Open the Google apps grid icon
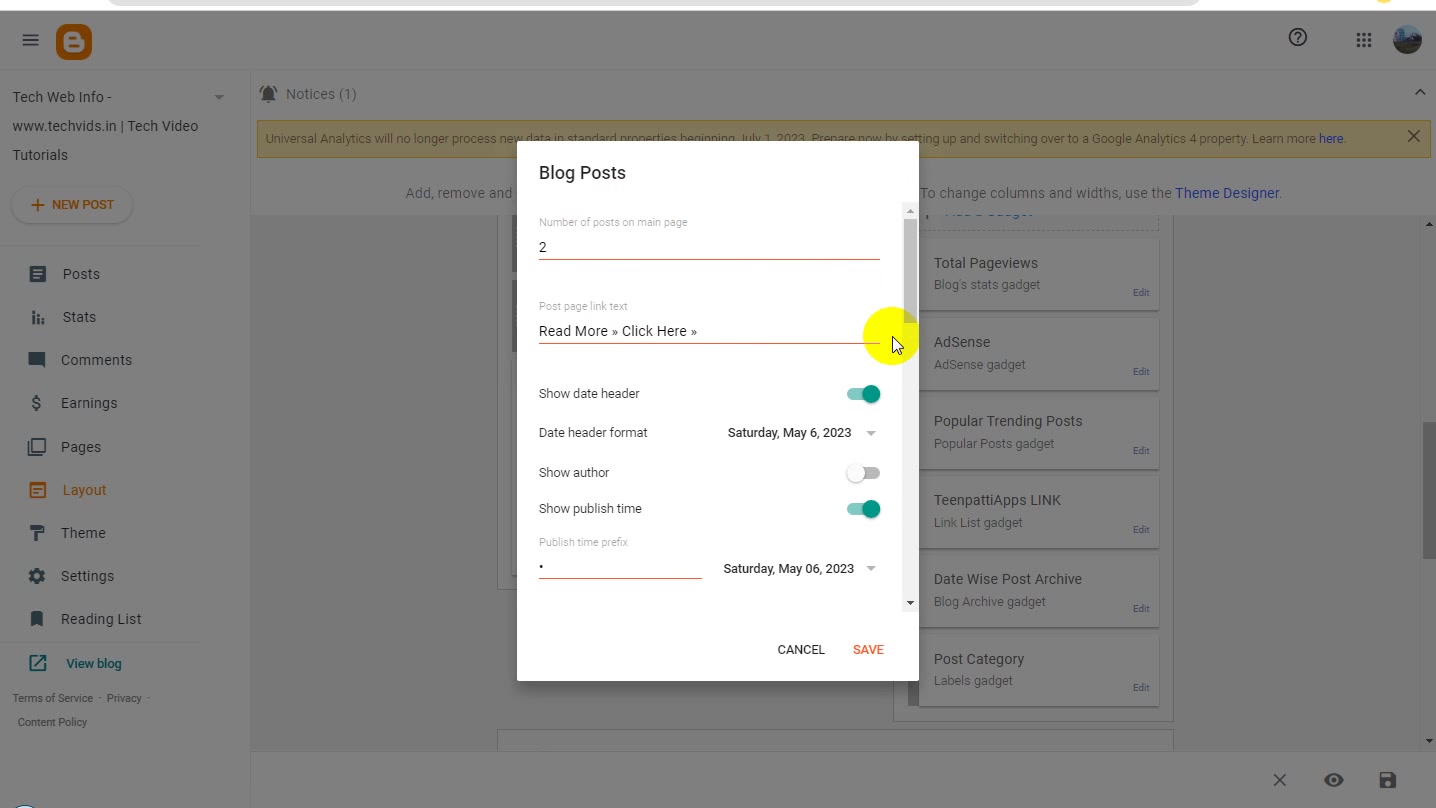This screenshot has width=1436, height=808. [x=1364, y=40]
